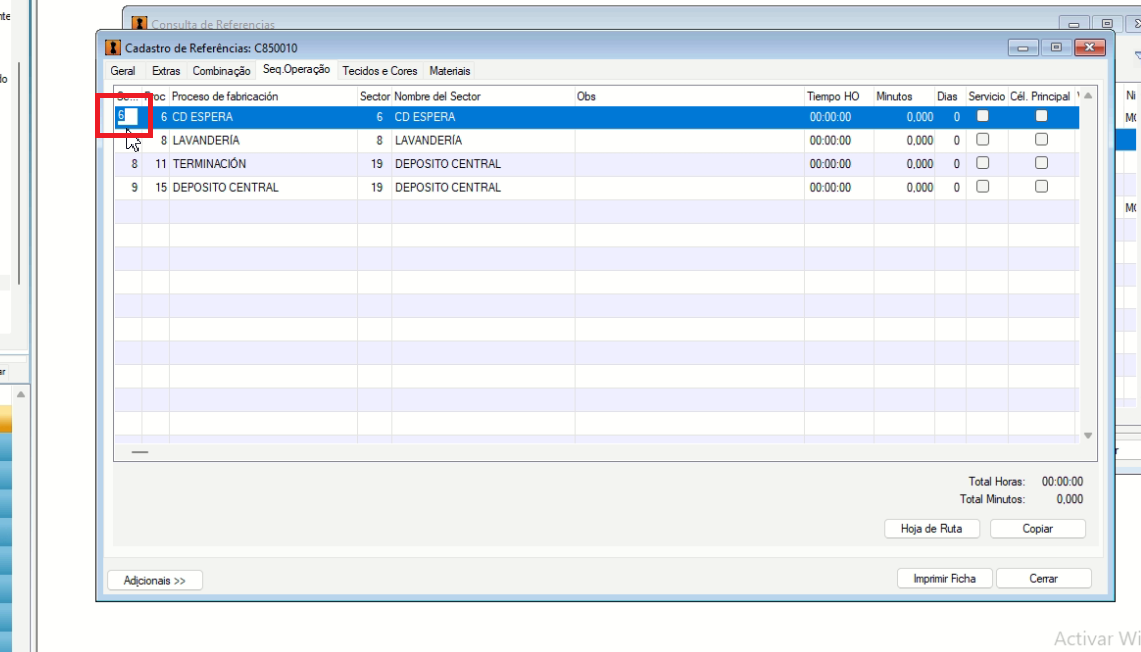Screen dimensions: 1141x652
Task: Click the Minutos value in TERMINACIÓN row
Action: coord(920,164)
